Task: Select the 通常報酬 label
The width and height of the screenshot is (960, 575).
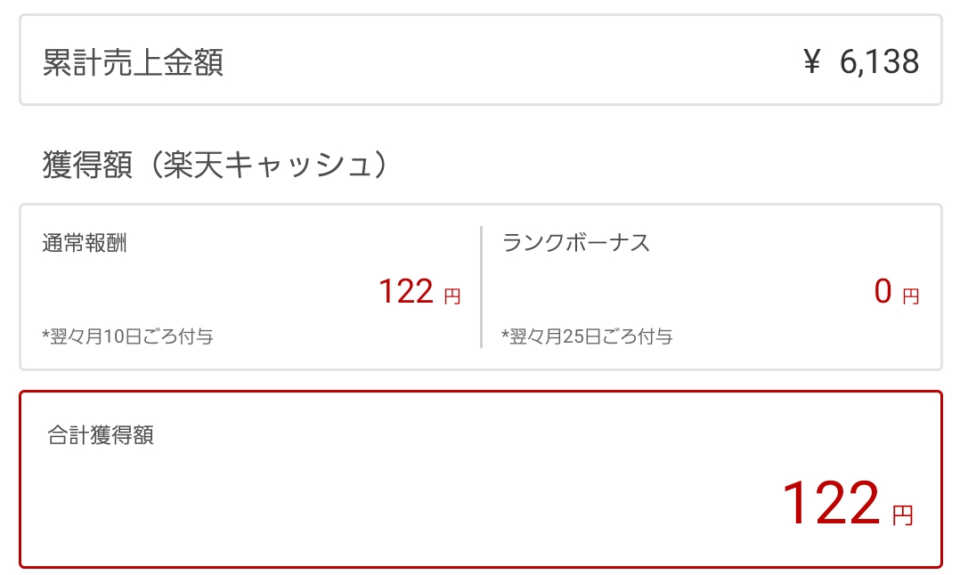Action: click(x=84, y=243)
